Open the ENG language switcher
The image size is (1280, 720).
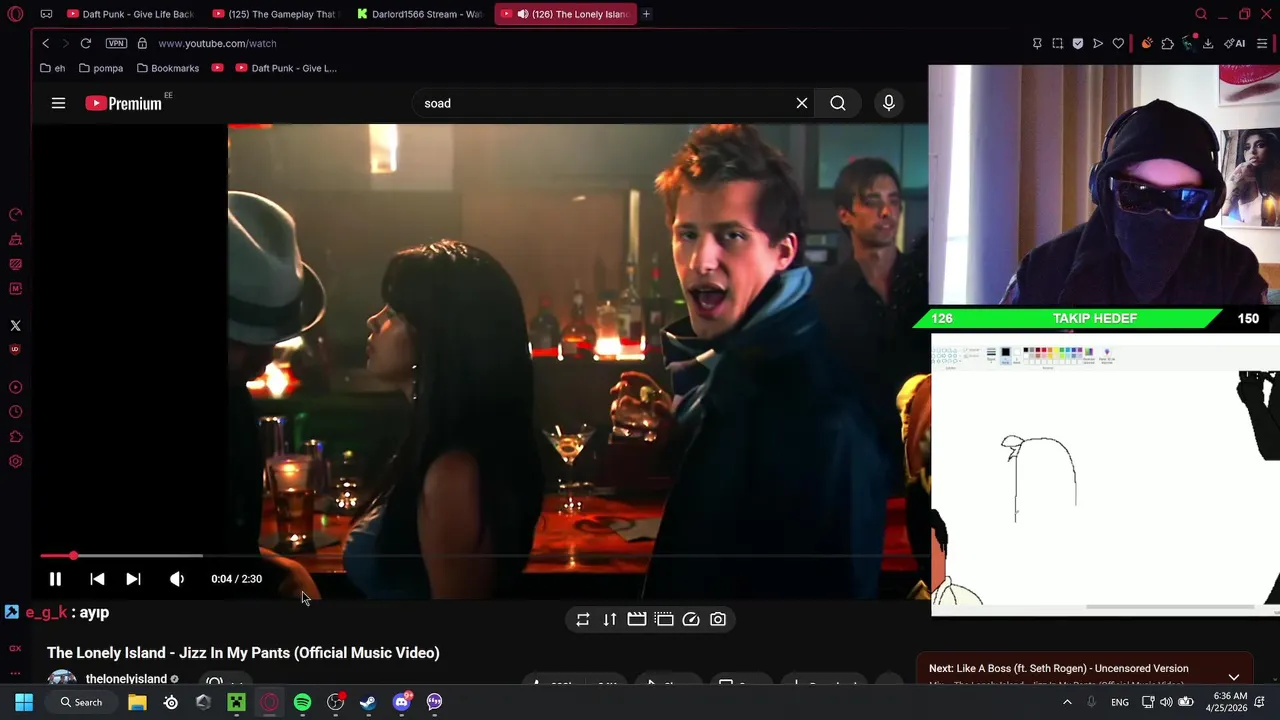coord(1120,702)
